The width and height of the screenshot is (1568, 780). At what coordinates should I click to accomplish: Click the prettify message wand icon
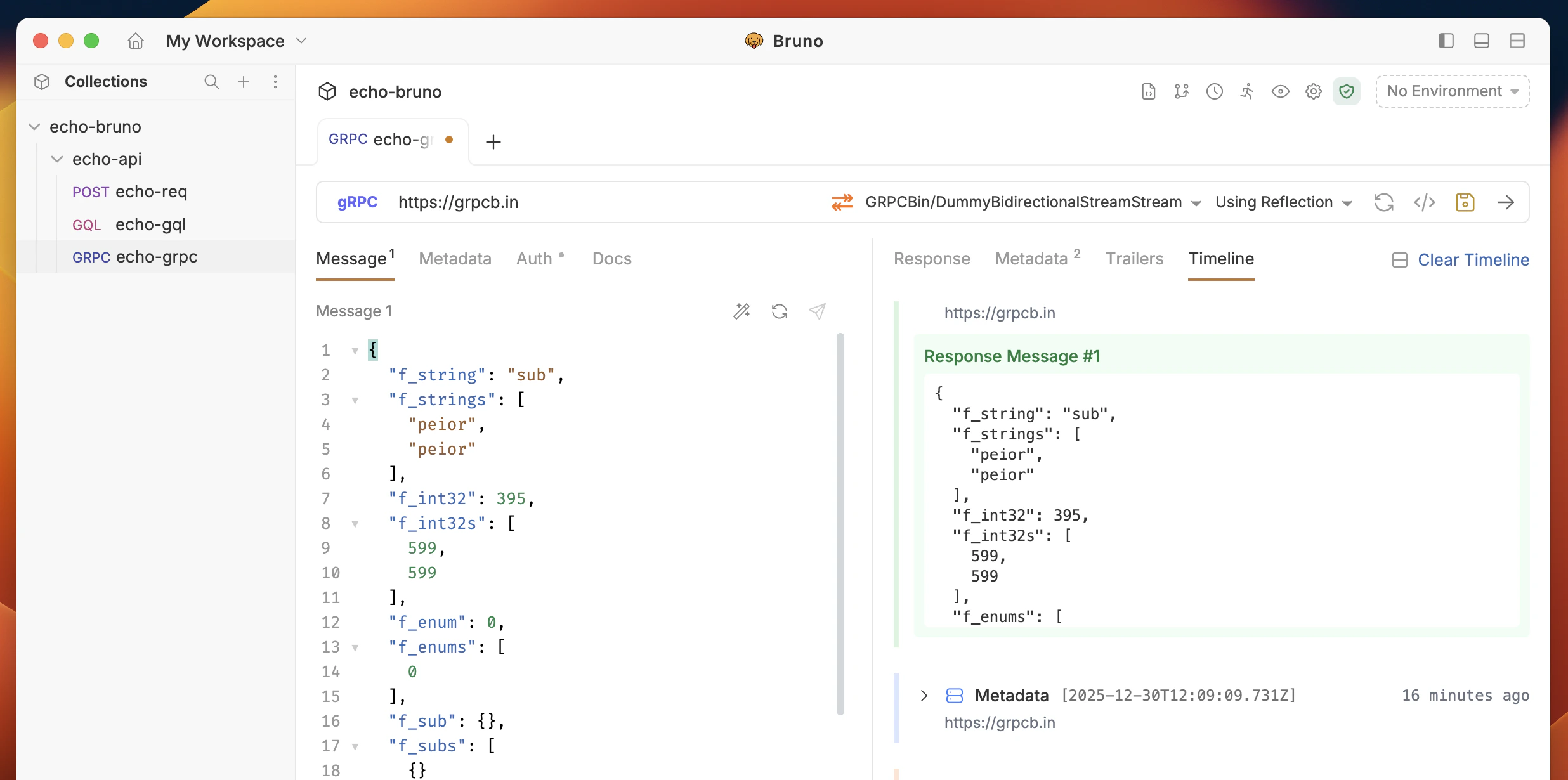point(742,311)
